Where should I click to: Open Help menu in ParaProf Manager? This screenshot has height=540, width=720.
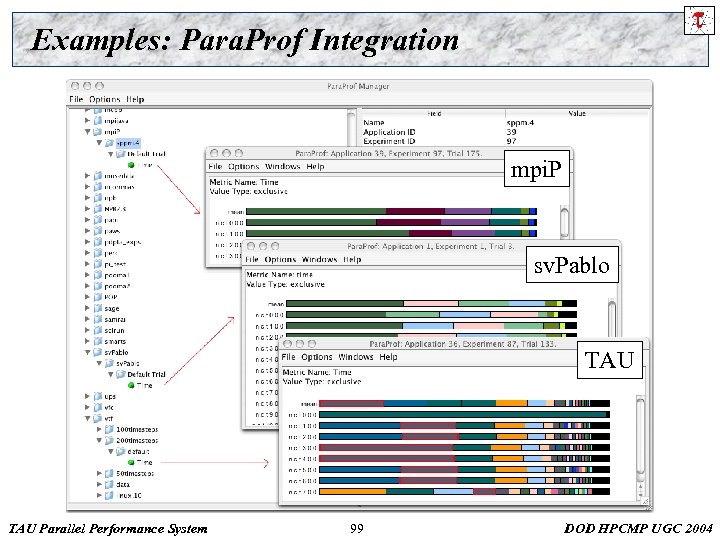tap(135, 99)
